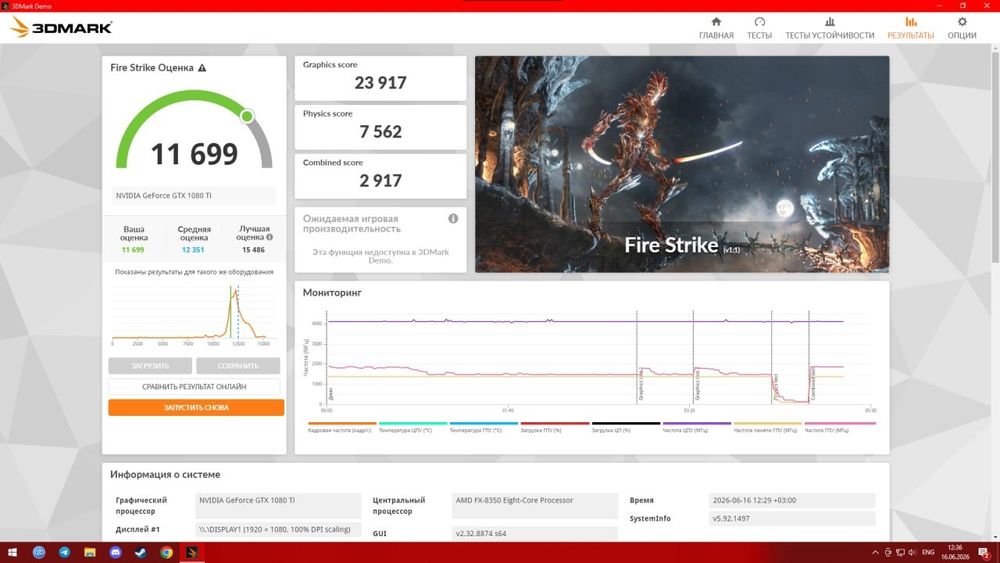Open the ОПЦИИ settings tab
1000x563 pixels.
962,28
